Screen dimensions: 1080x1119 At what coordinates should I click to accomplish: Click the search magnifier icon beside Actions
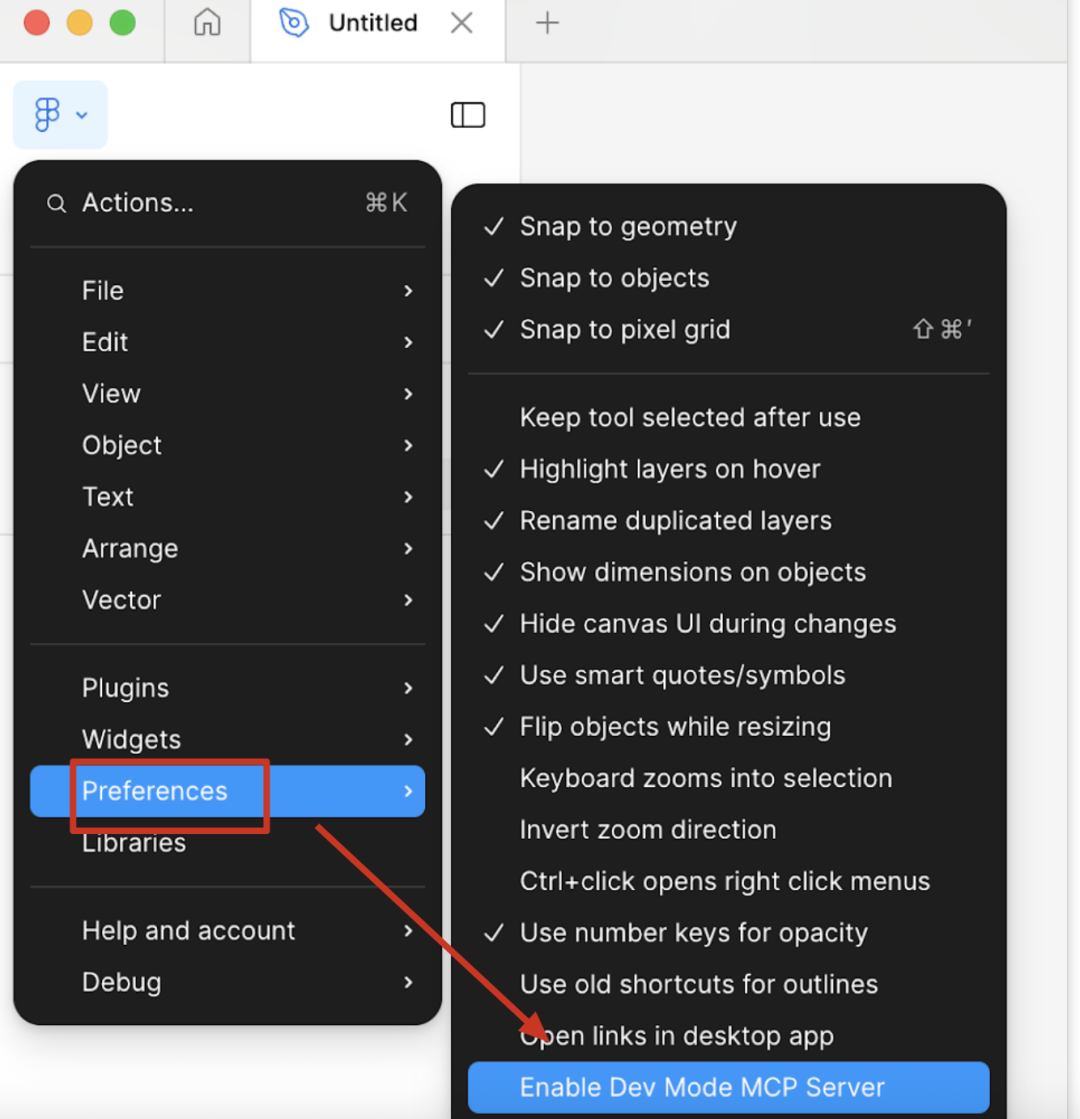(56, 203)
